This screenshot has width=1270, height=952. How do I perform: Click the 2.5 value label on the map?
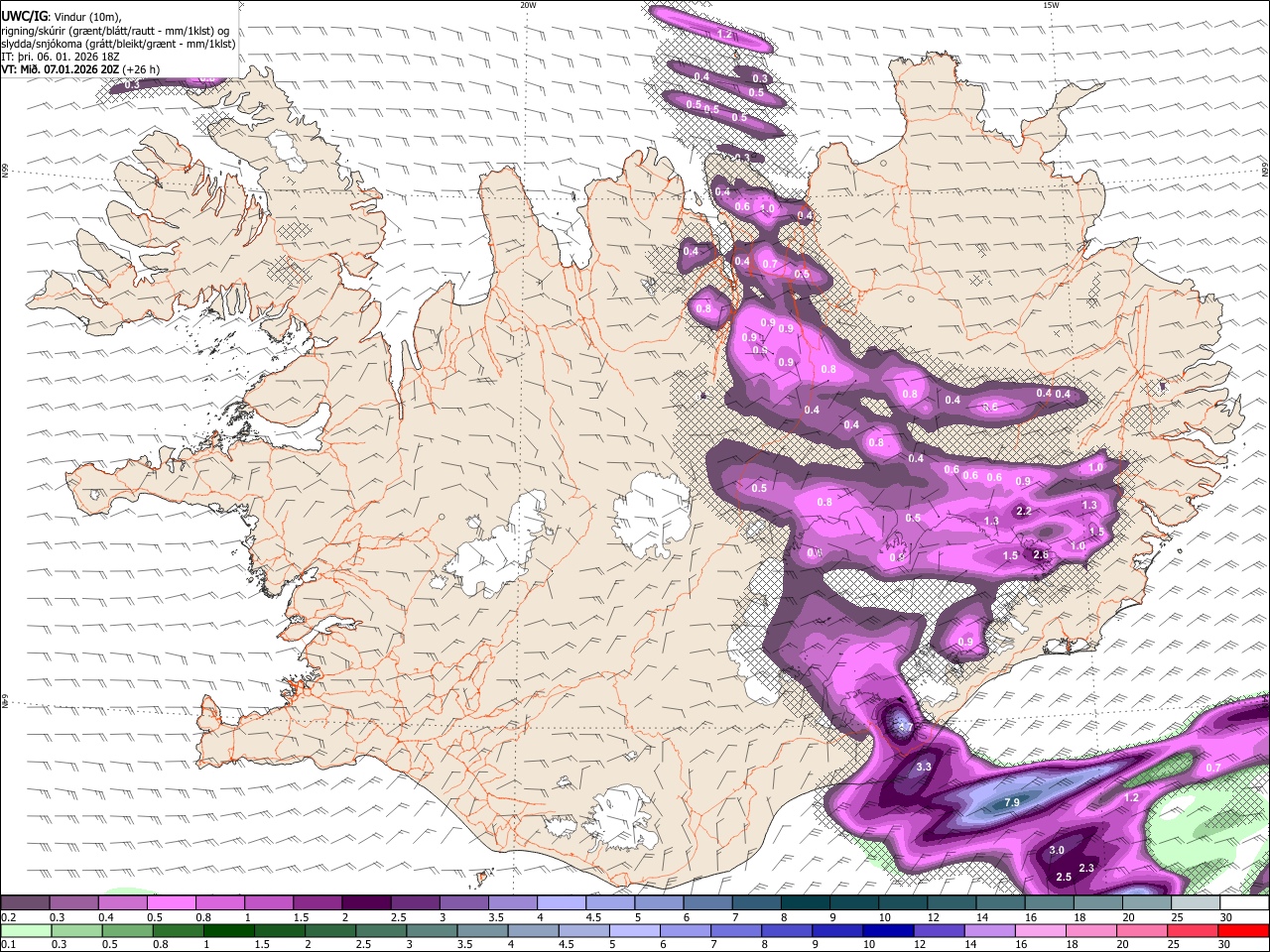tap(1064, 877)
